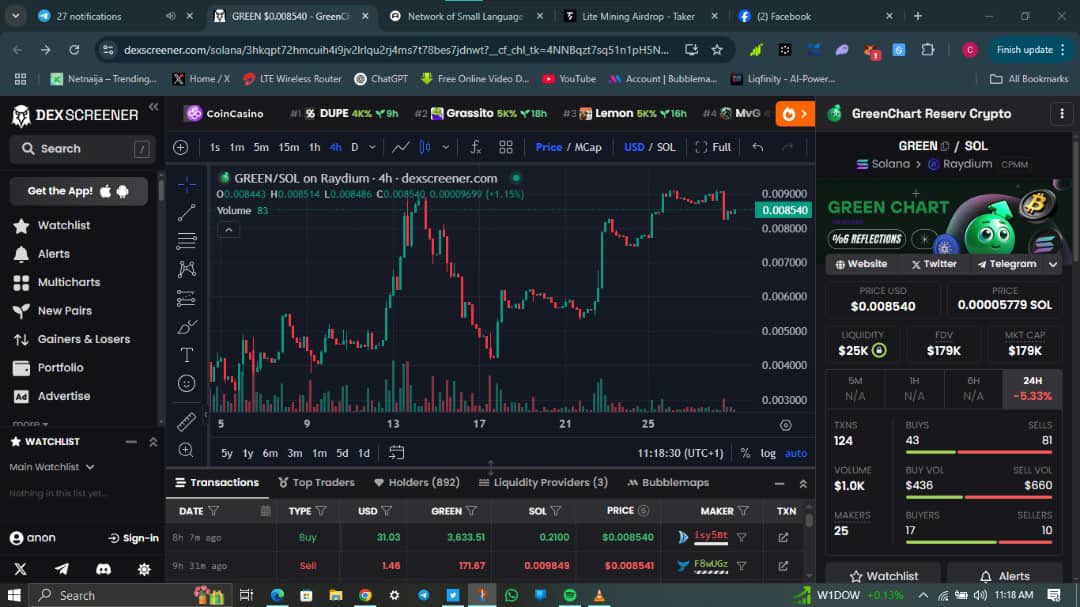Toggle percentage scale on chart
Image resolution: width=1080 pixels, height=607 pixels.
tap(745, 453)
